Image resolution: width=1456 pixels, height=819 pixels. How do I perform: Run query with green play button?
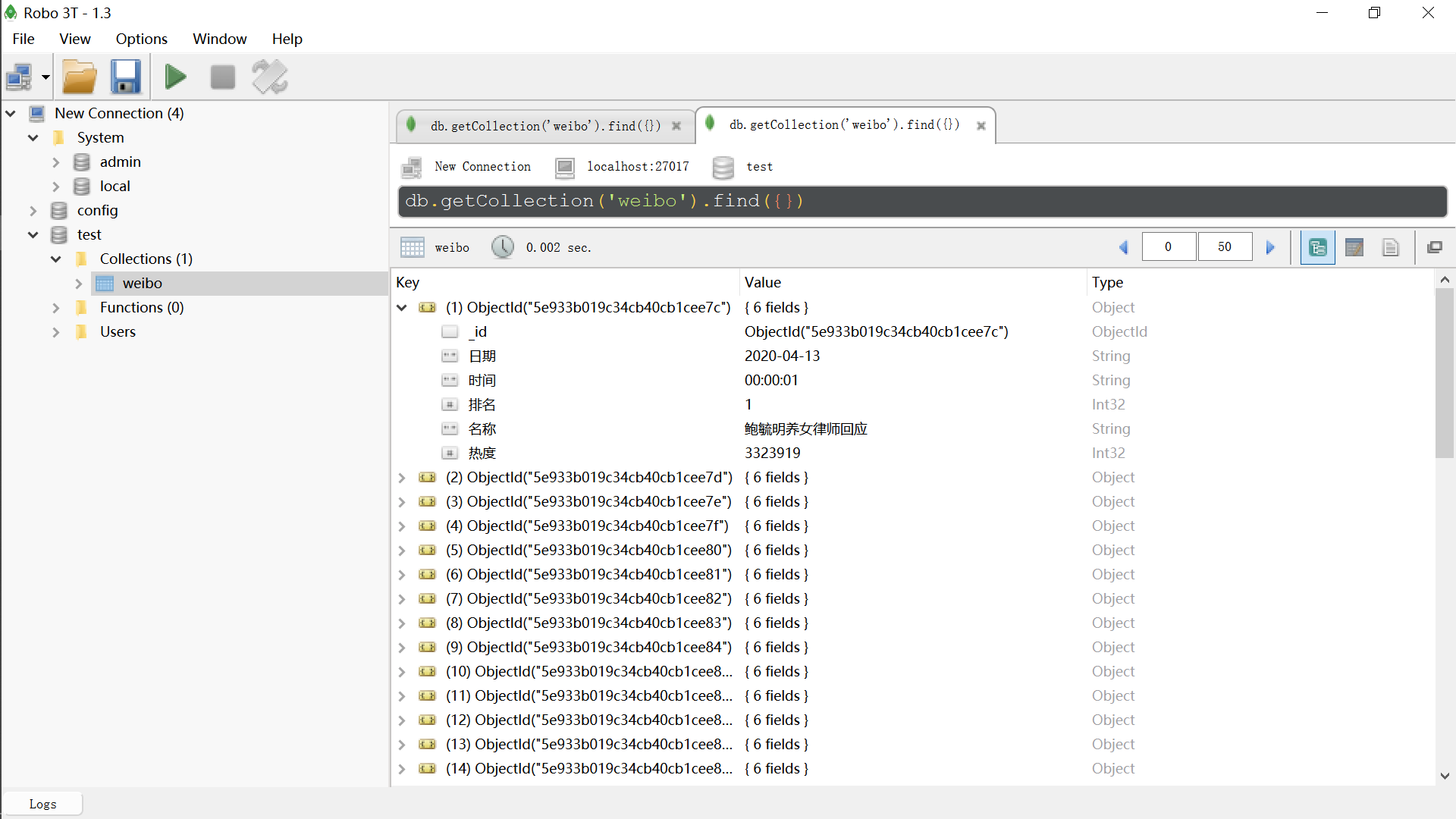click(x=176, y=77)
